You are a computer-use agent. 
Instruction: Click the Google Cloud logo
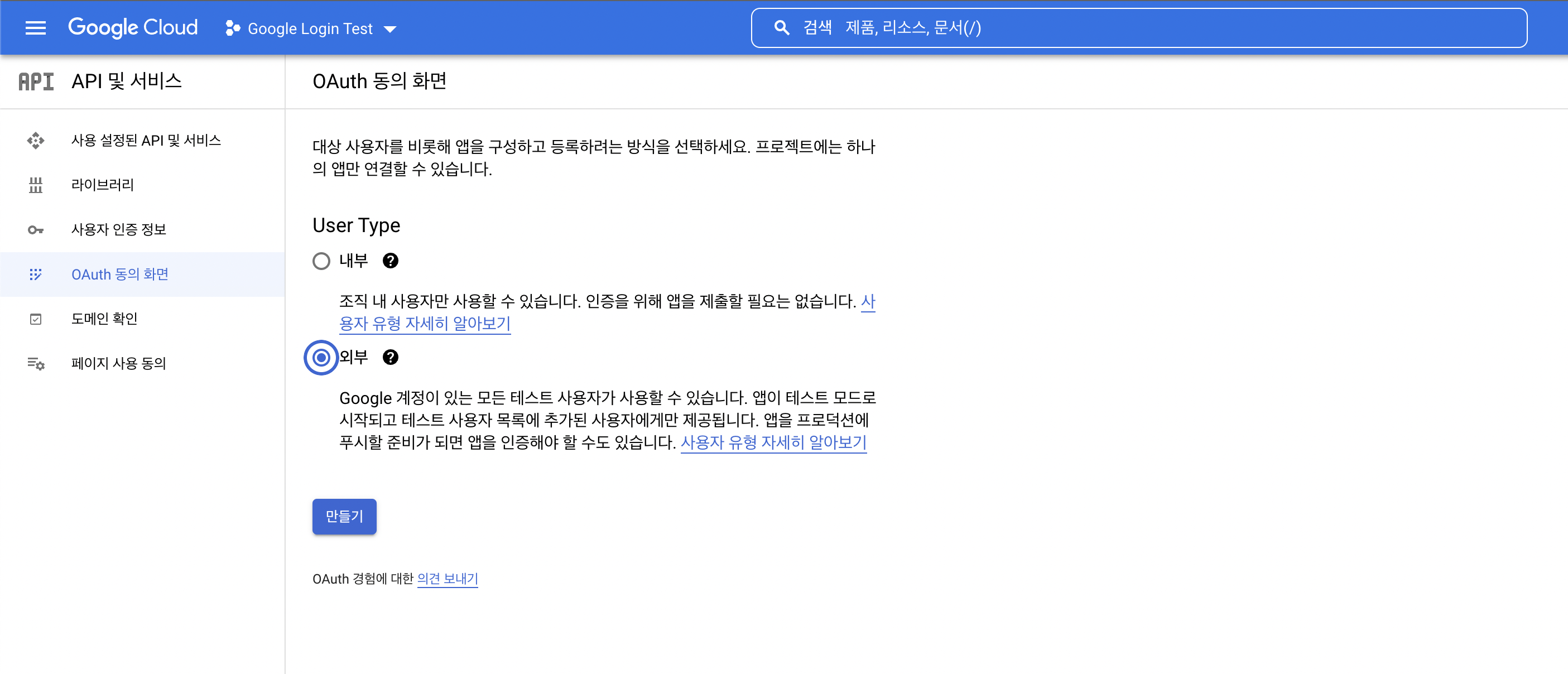[x=133, y=28]
